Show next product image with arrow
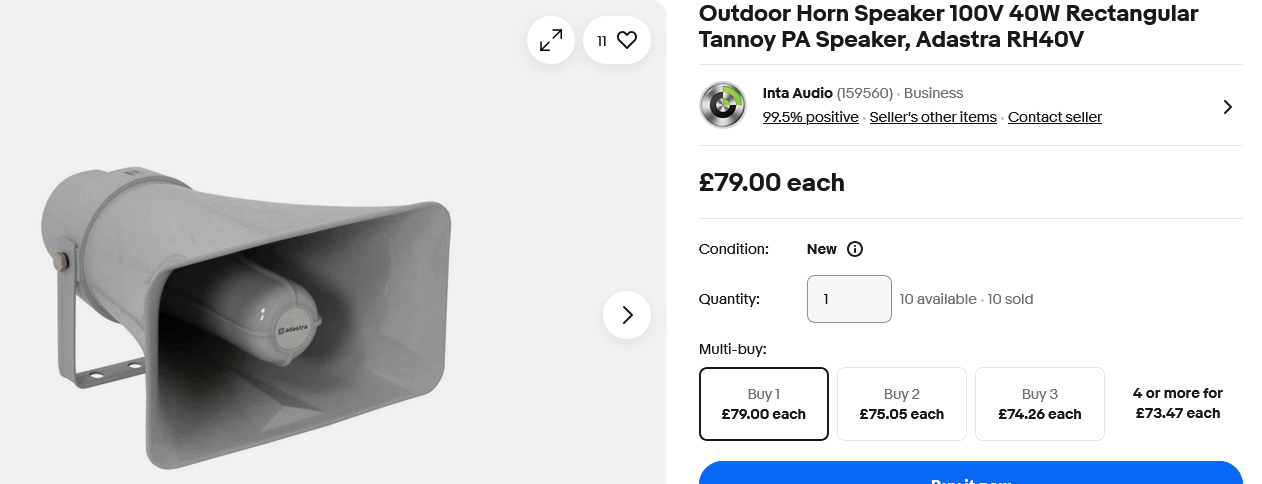This screenshot has height=484, width=1262. point(627,315)
